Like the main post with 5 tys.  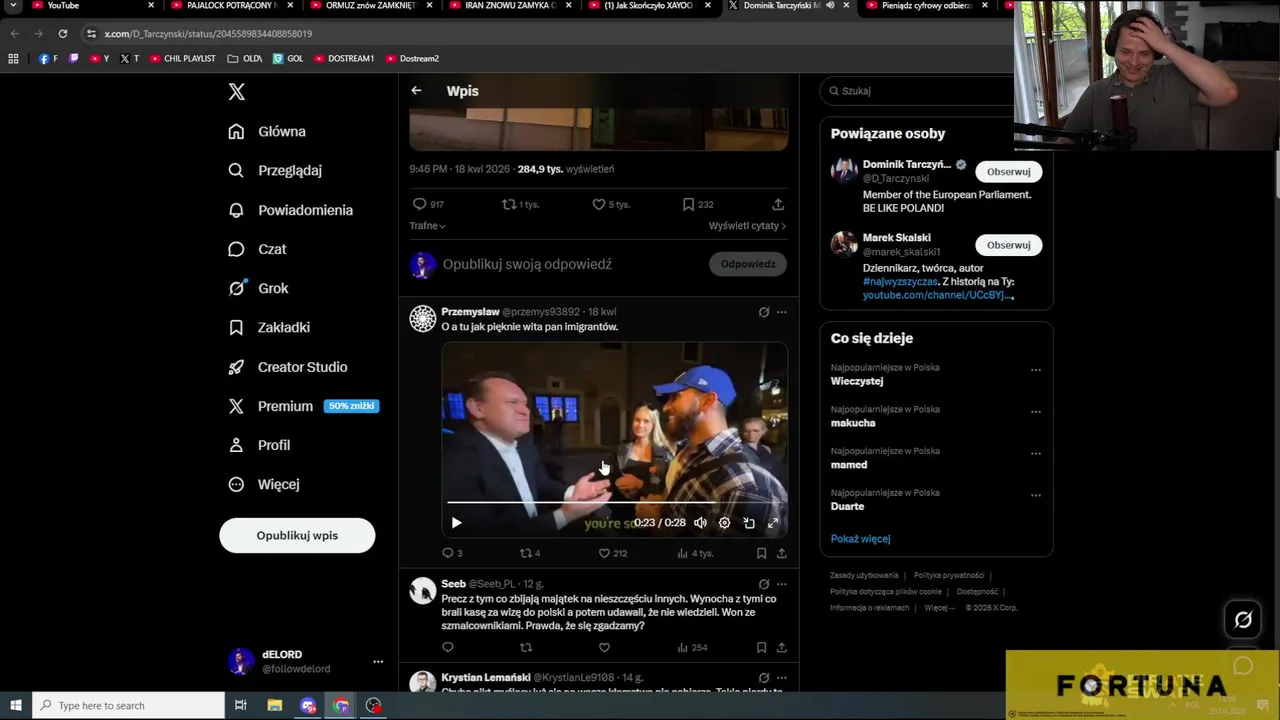point(611,204)
